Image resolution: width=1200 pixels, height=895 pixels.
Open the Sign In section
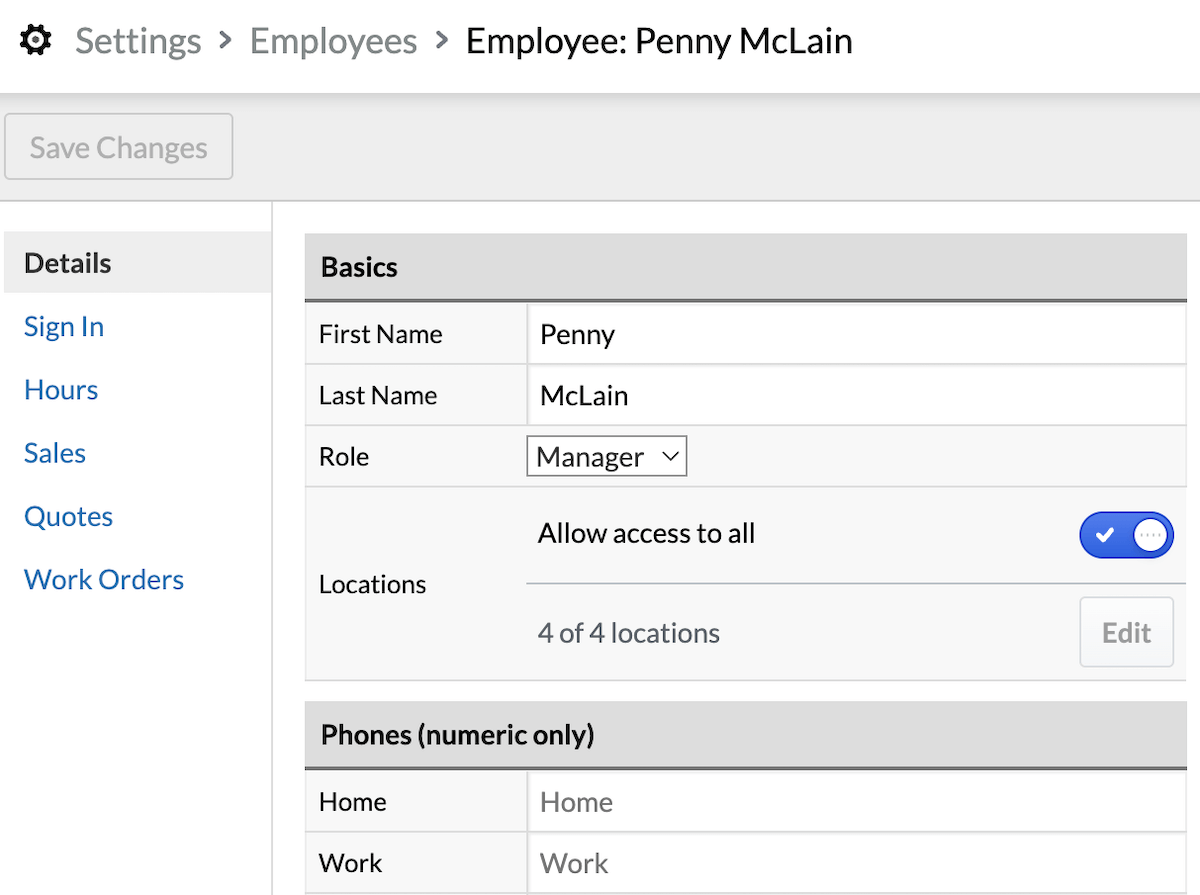[63, 326]
